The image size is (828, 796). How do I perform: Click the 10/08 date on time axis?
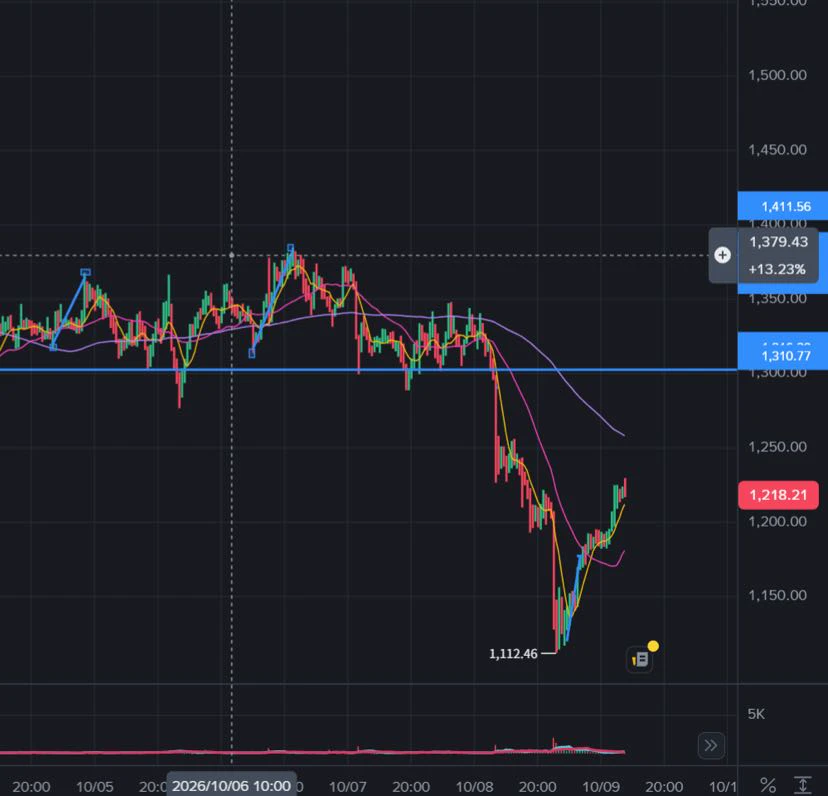tap(474, 787)
